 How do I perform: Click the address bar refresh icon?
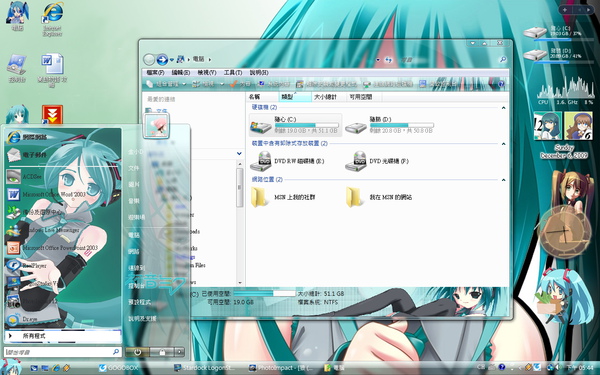389,60
